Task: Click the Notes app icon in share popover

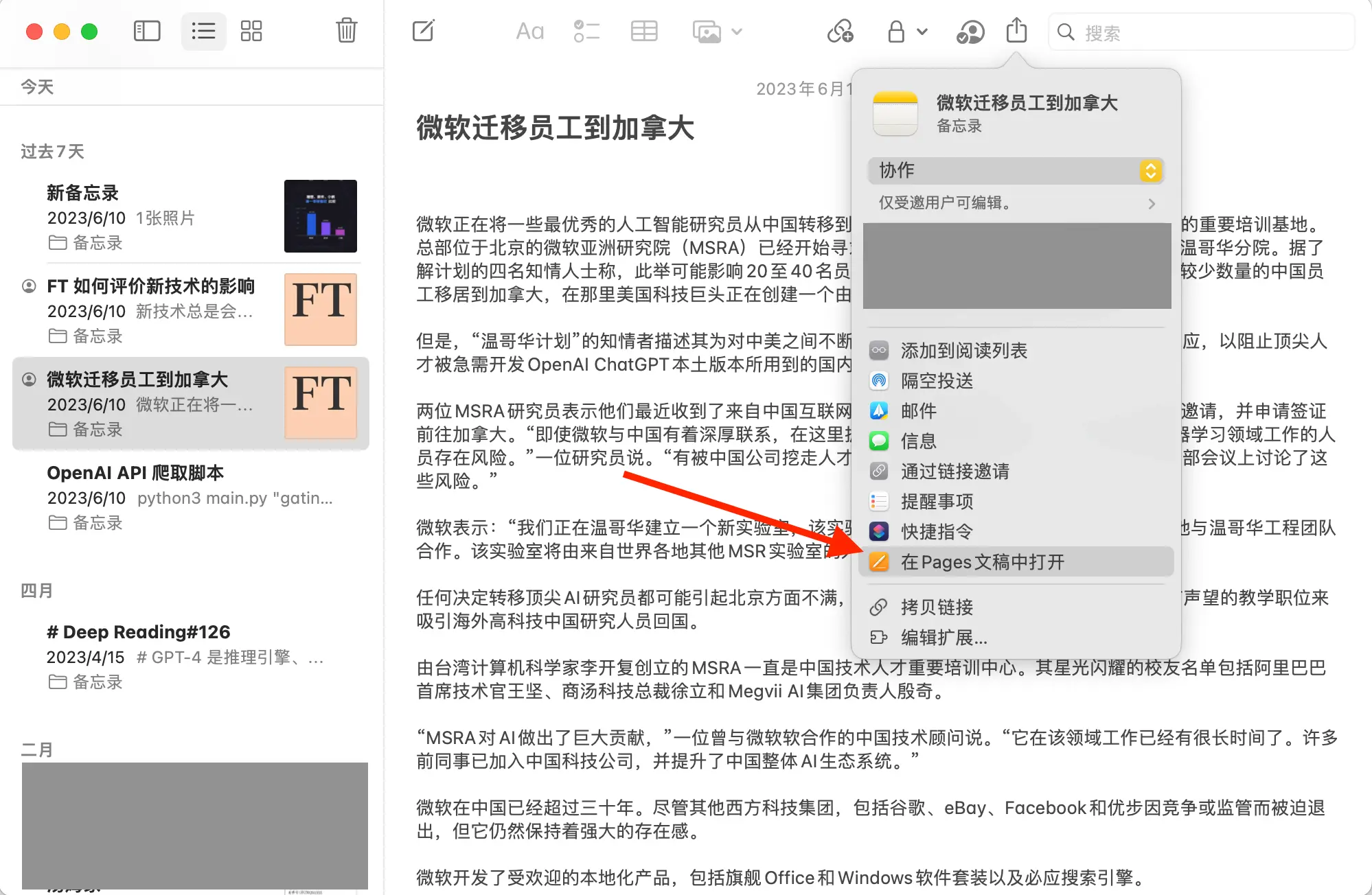Action: 895,113
